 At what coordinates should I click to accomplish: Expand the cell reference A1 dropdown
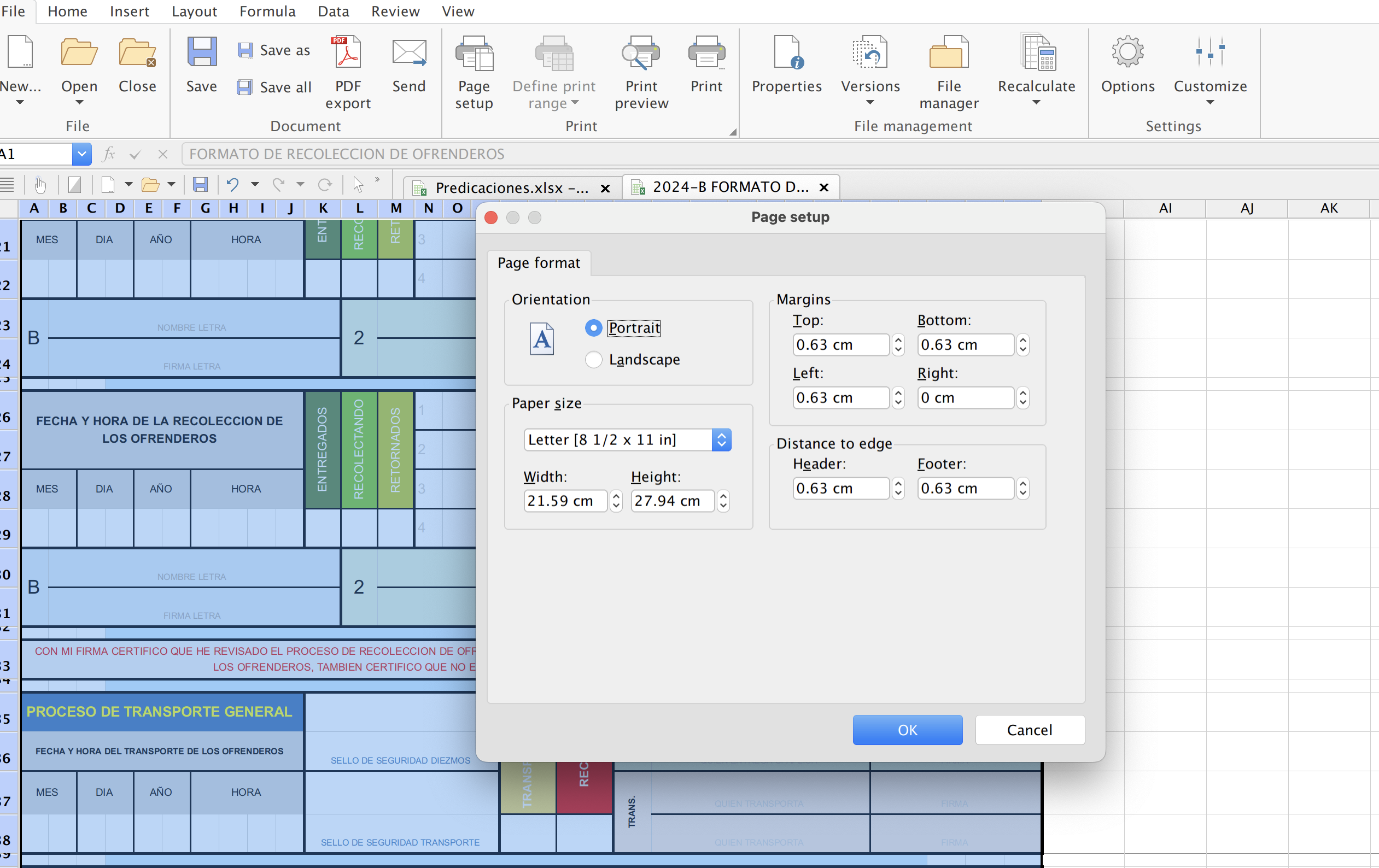click(81, 154)
